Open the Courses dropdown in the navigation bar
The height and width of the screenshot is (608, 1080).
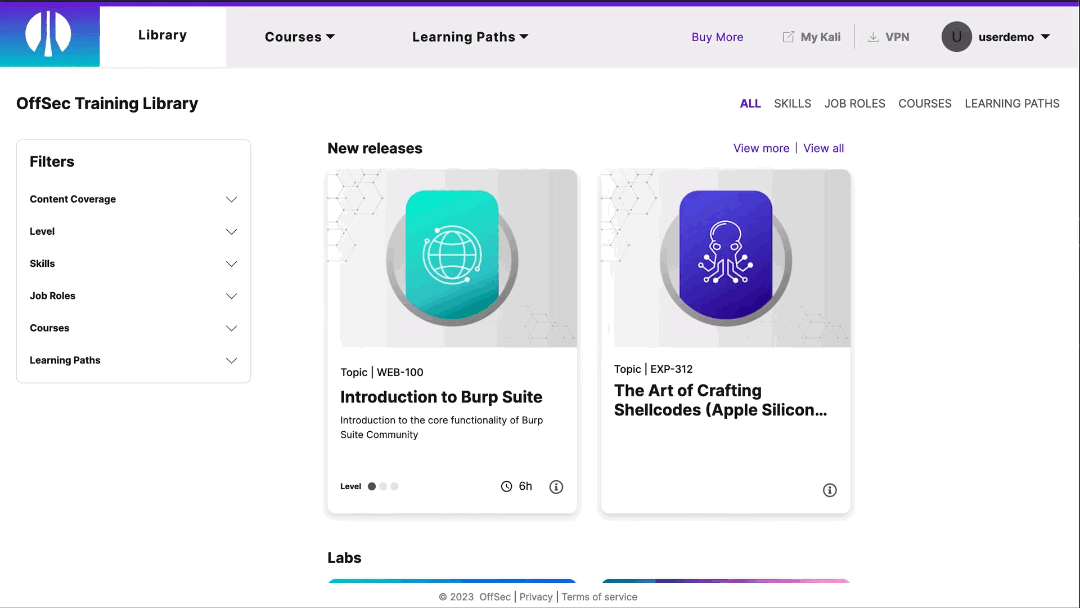(x=299, y=36)
